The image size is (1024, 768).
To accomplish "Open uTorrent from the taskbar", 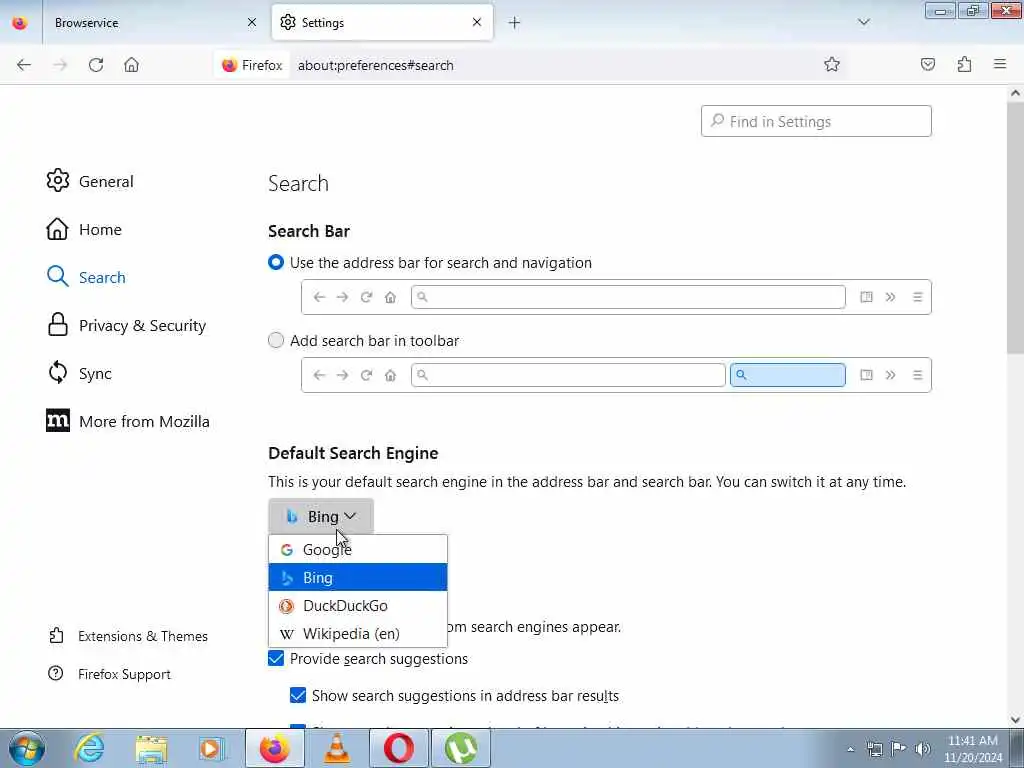I will pyautogui.click(x=461, y=748).
